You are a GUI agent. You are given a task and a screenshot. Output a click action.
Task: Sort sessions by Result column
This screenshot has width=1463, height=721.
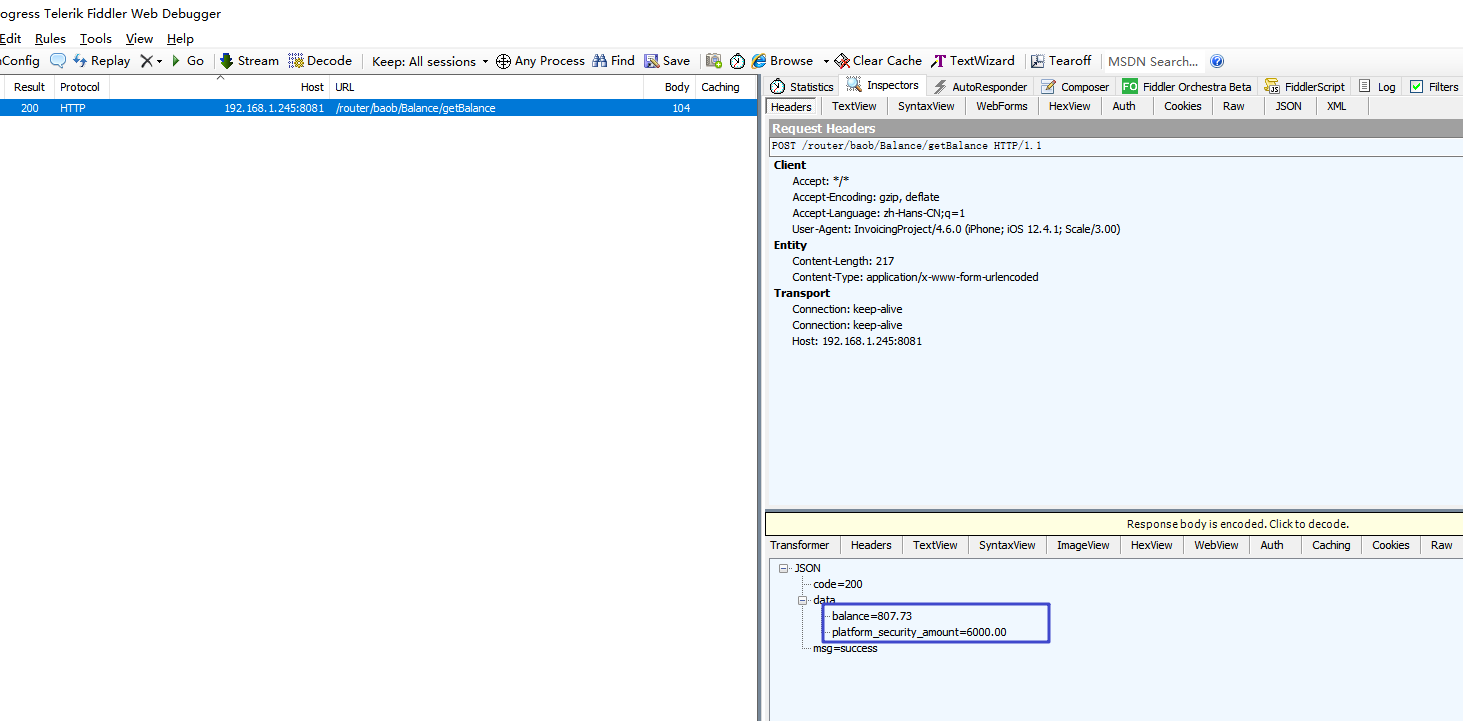point(29,87)
